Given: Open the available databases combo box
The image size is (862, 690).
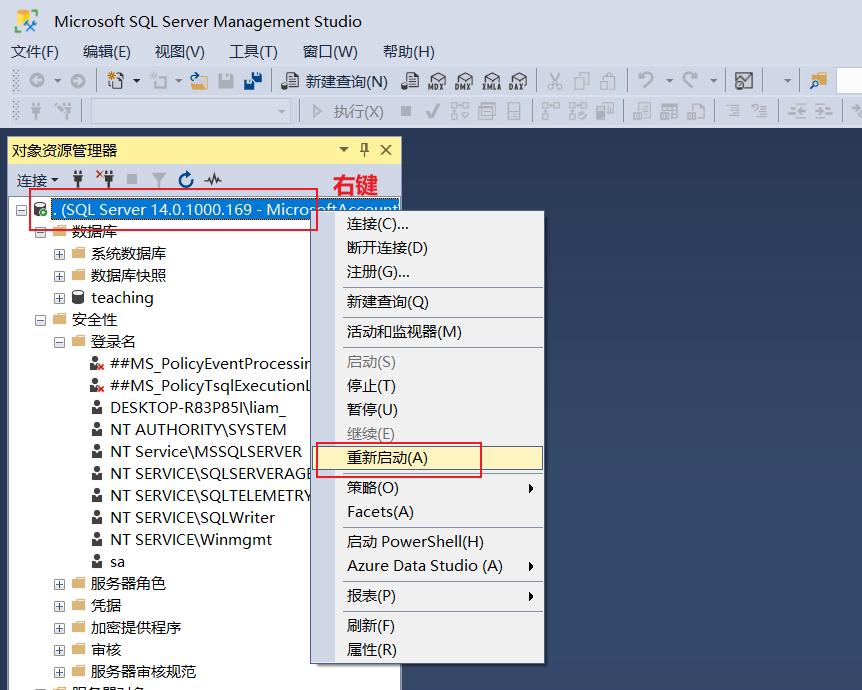Looking at the screenshot, I should 190,112.
